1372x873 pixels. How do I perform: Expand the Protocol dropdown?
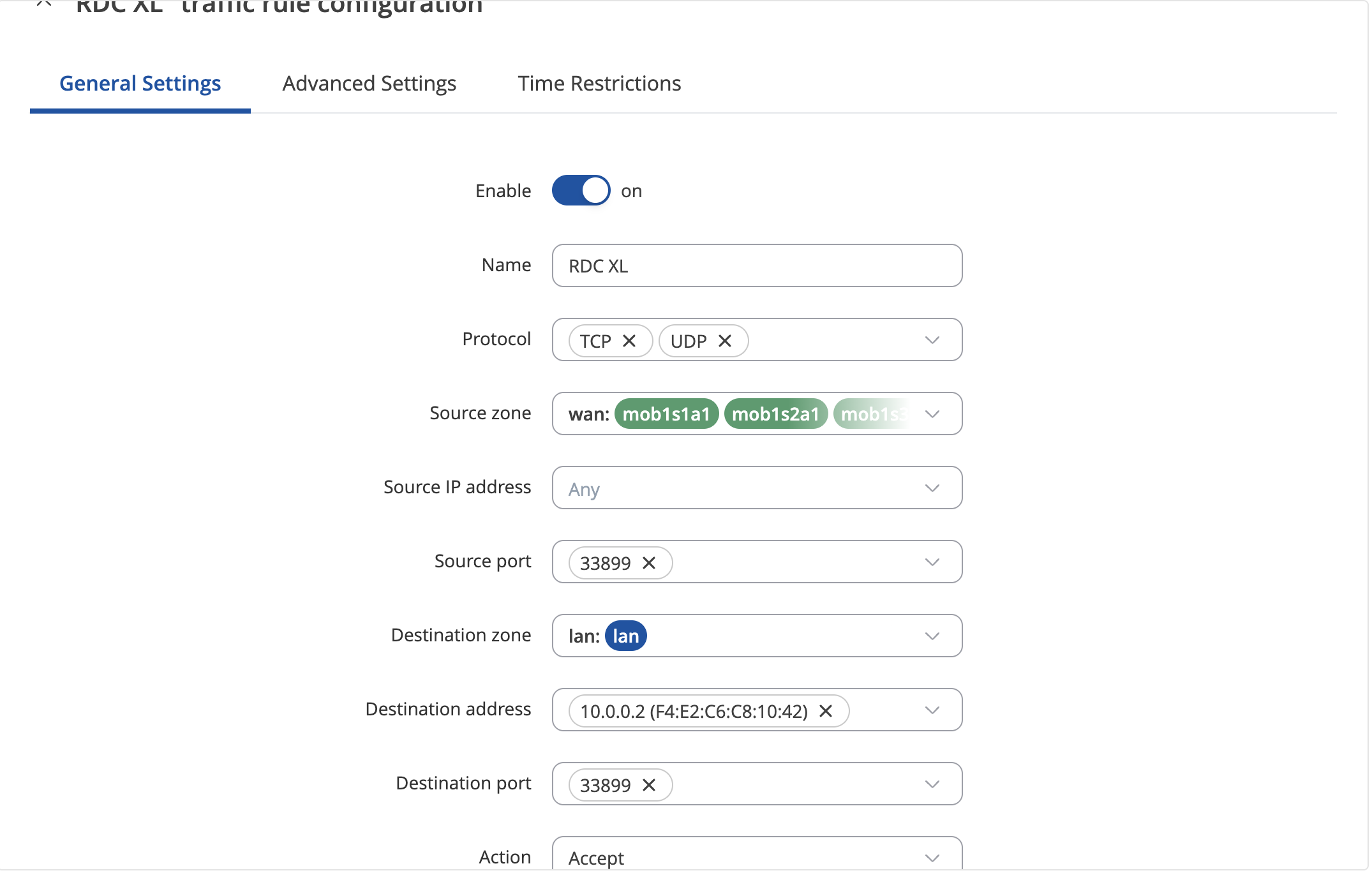click(x=932, y=340)
